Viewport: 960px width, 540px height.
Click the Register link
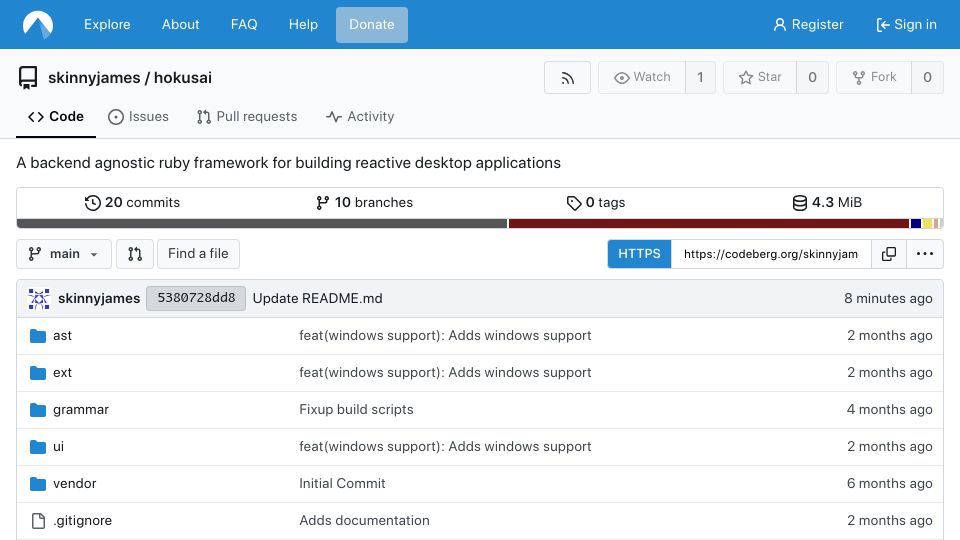(x=808, y=24)
